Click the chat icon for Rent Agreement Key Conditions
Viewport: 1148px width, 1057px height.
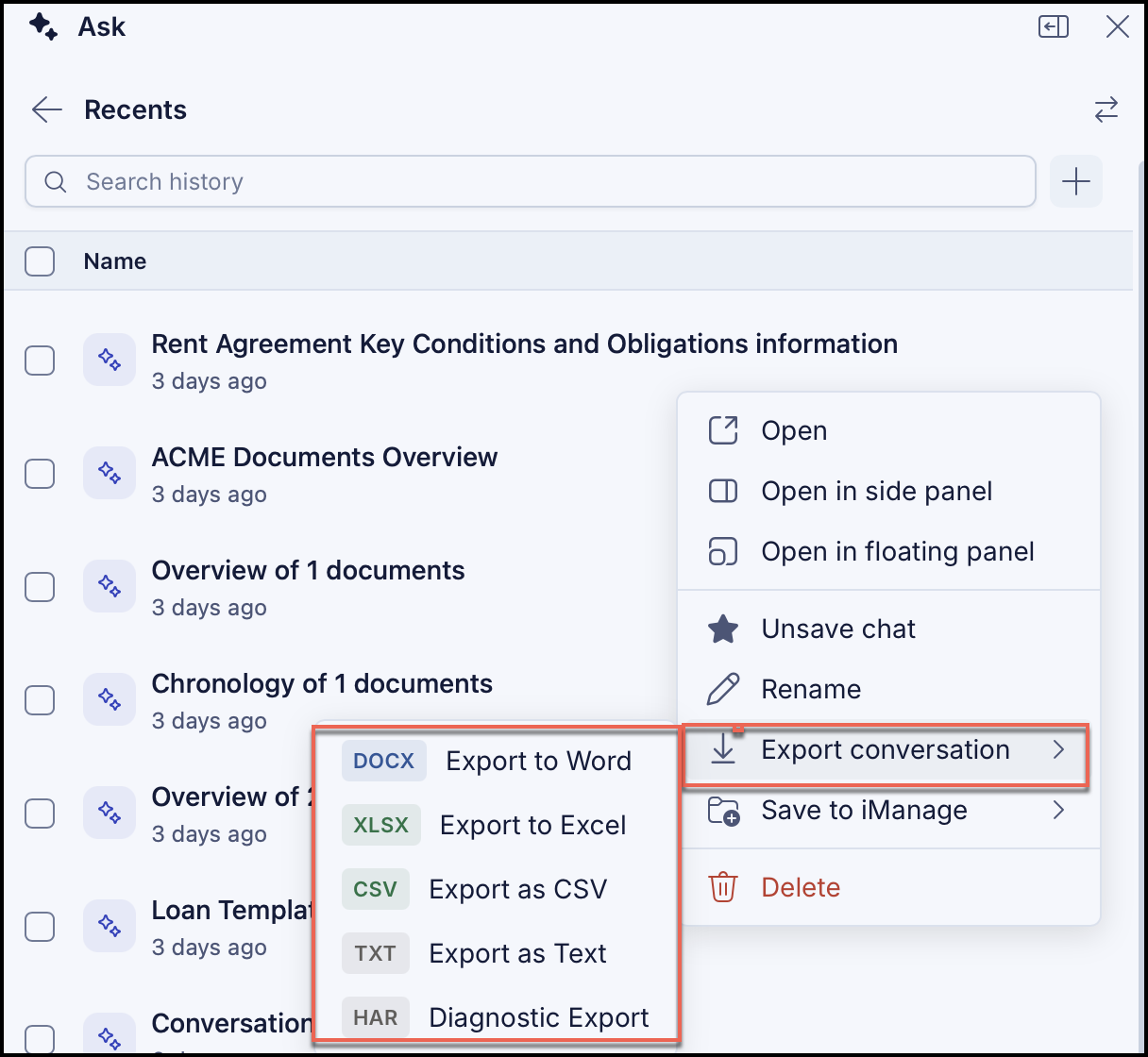point(110,360)
